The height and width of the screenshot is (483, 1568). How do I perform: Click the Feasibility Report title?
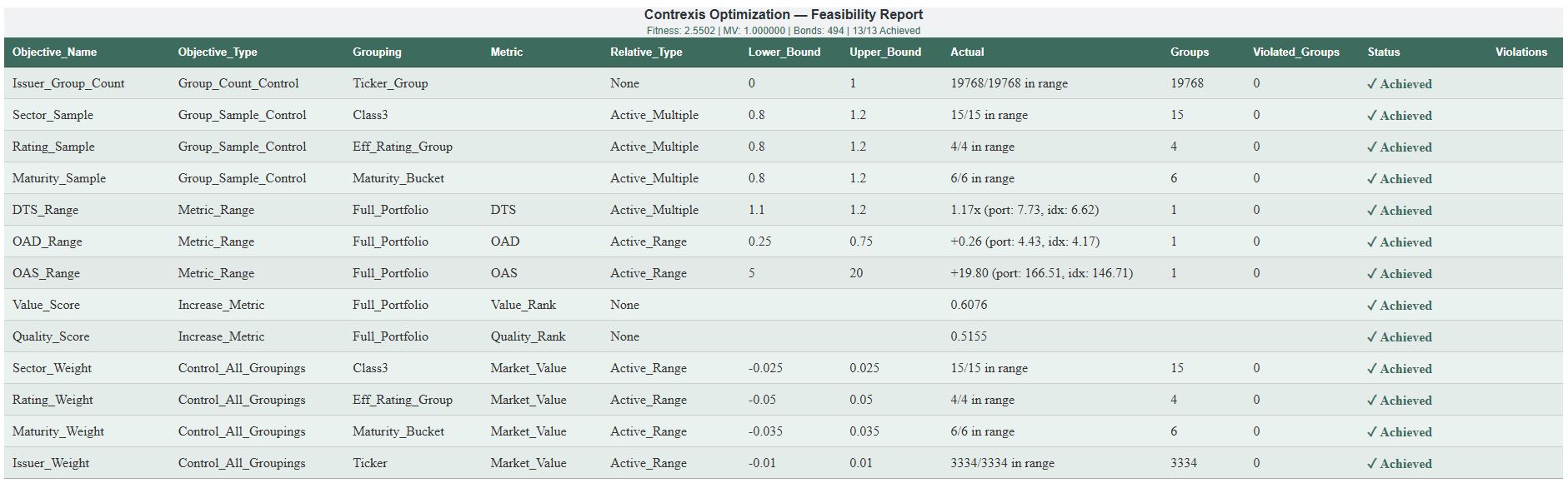(784, 14)
